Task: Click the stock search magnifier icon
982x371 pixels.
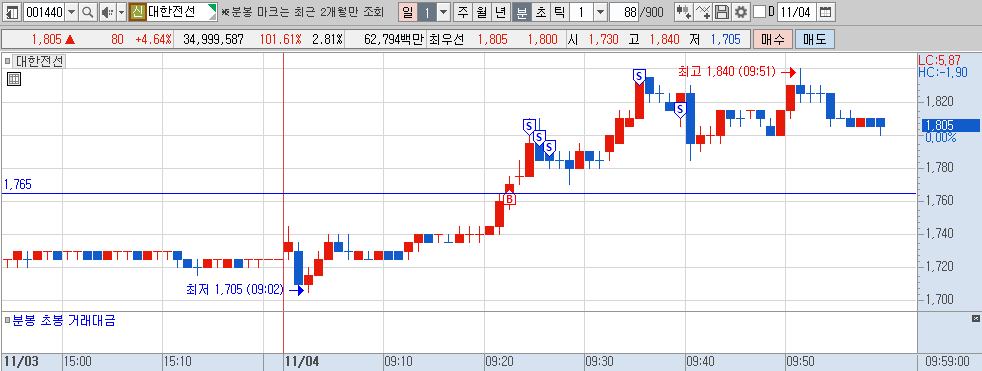Action: [x=88, y=12]
